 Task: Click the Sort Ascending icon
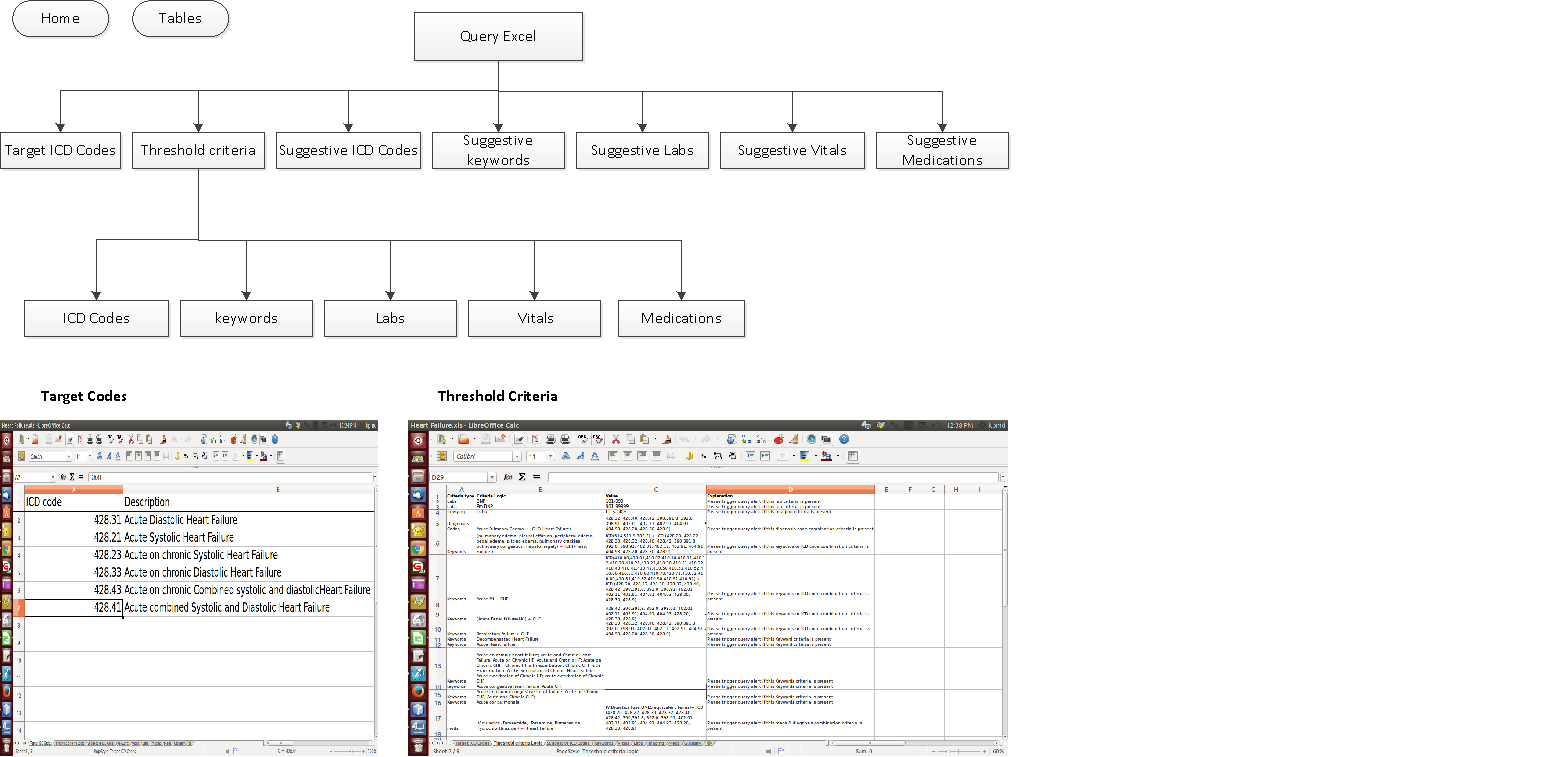[746, 438]
